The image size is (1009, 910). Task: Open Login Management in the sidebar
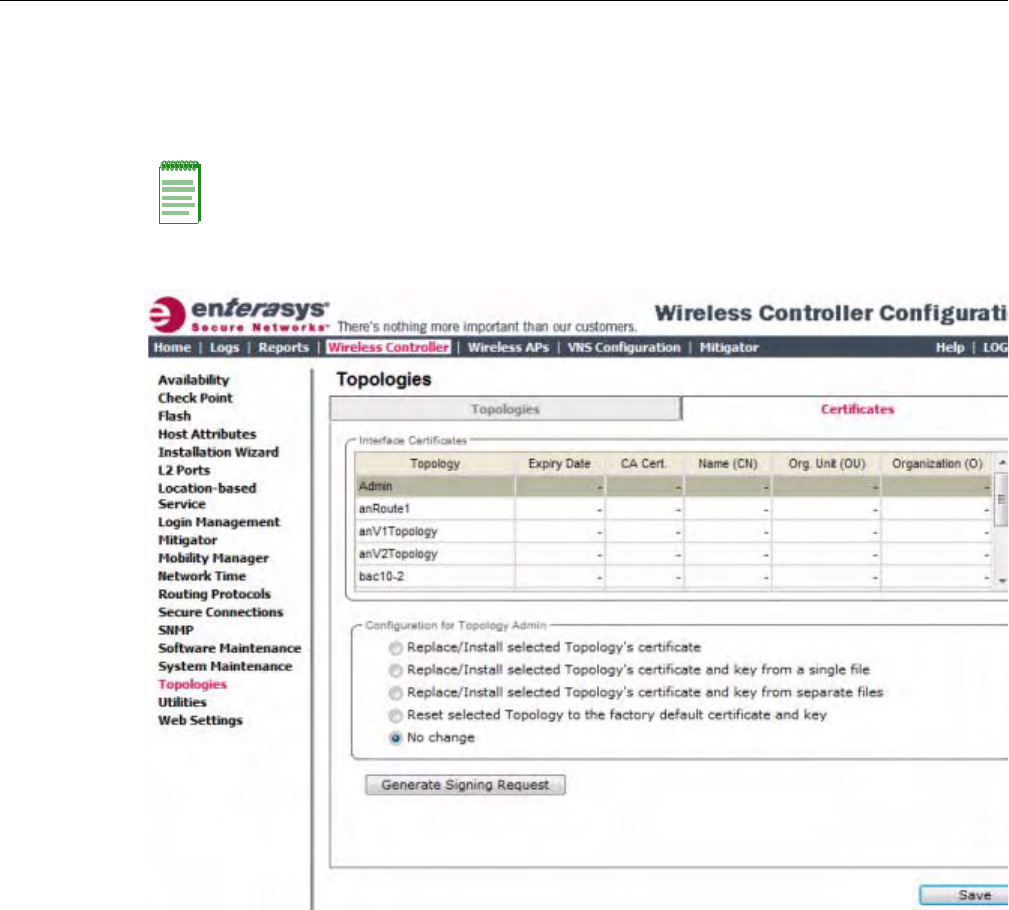(x=219, y=522)
